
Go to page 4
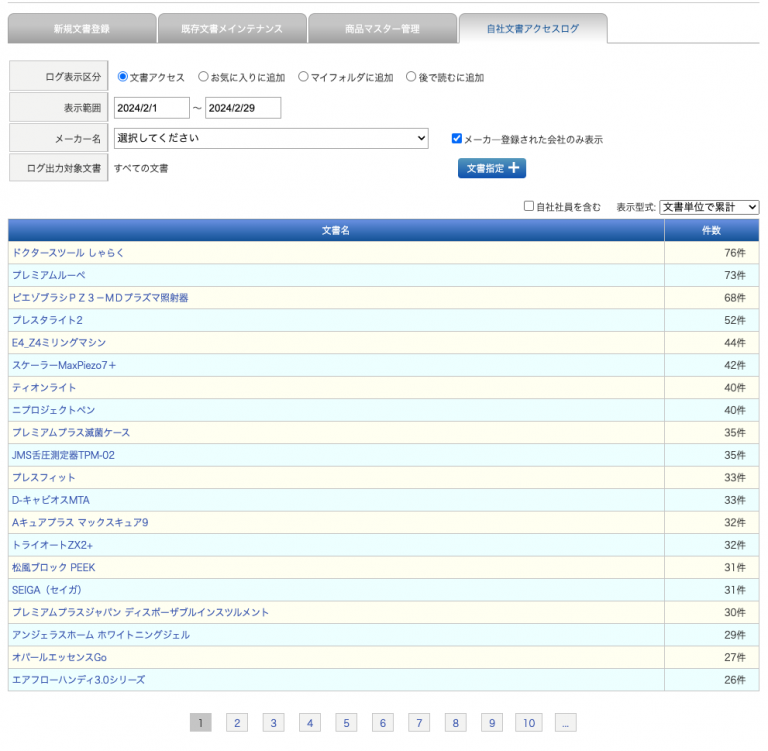pyautogui.click(x=310, y=723)
